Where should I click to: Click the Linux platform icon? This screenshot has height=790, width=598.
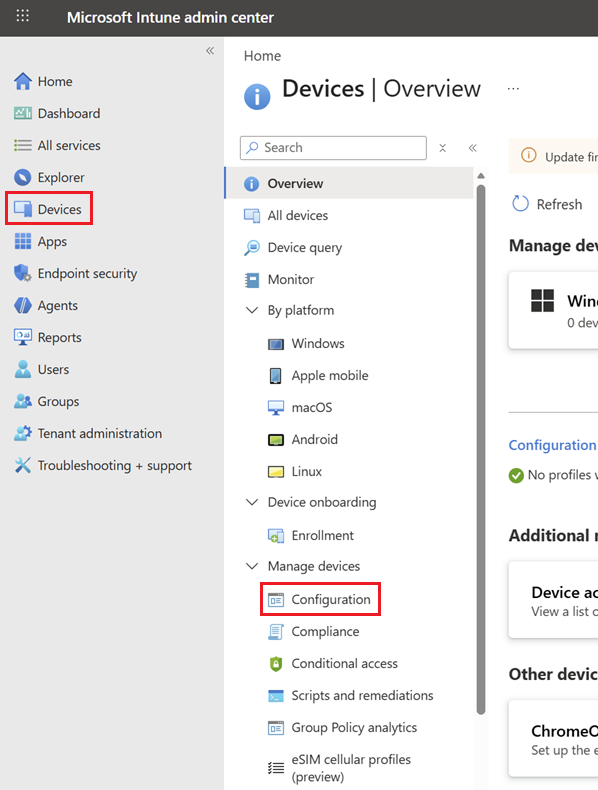pos(276,472)
